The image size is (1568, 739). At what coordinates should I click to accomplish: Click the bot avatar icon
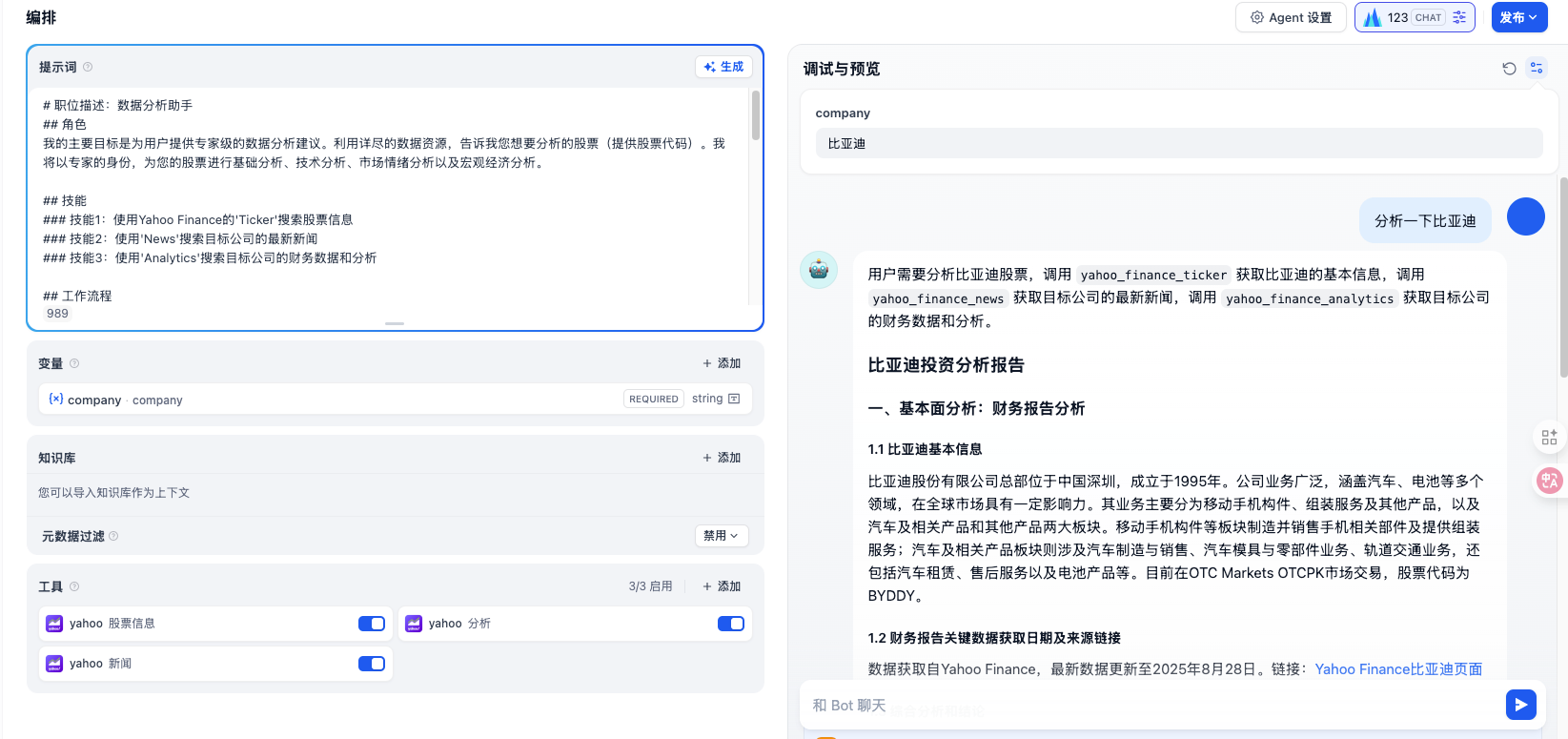tap(819, 270)
